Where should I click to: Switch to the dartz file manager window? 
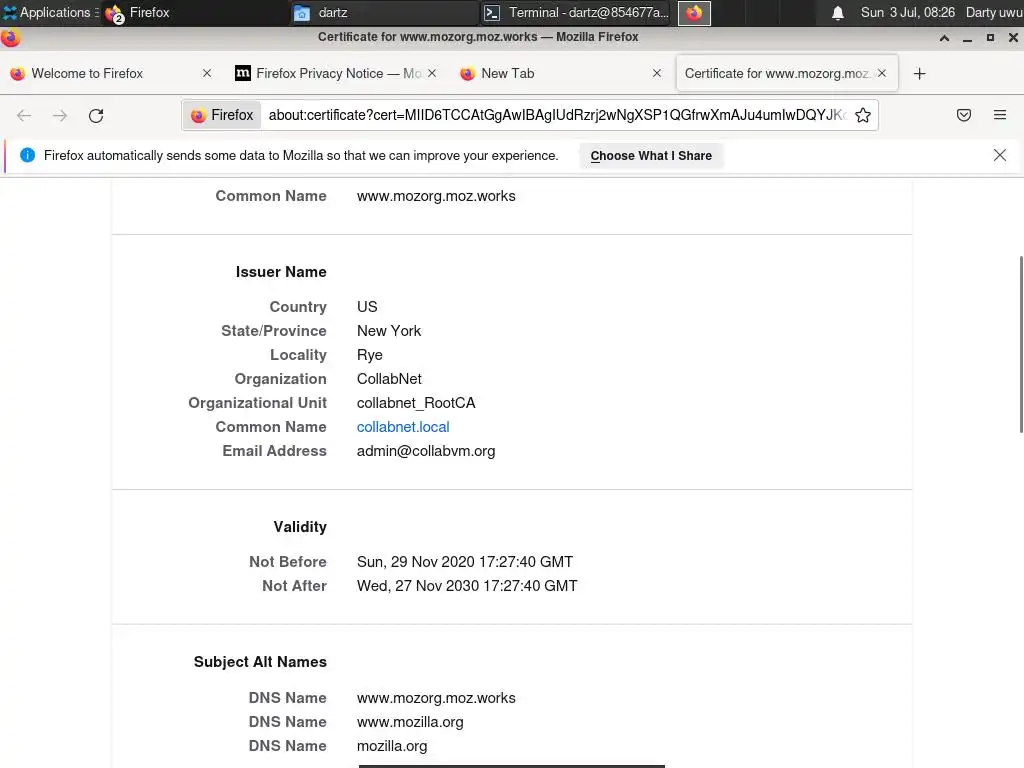point(383,12)
